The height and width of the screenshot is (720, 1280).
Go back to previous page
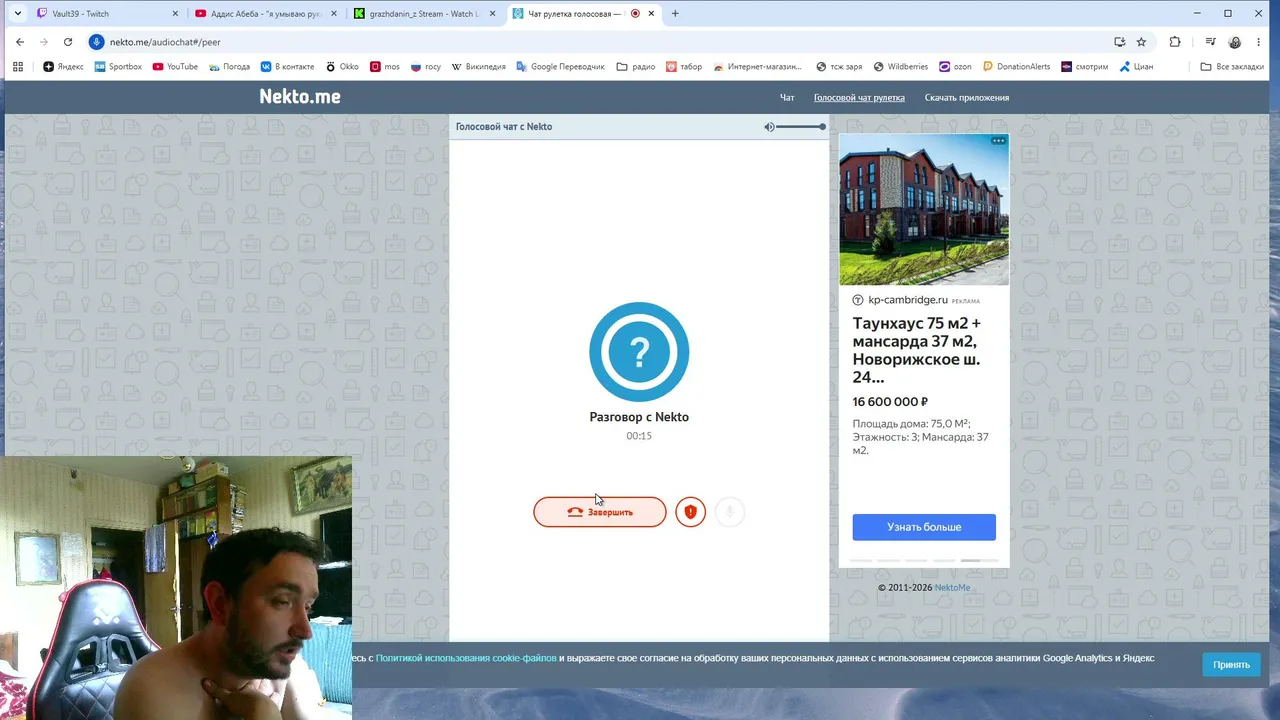click(19, 42)
